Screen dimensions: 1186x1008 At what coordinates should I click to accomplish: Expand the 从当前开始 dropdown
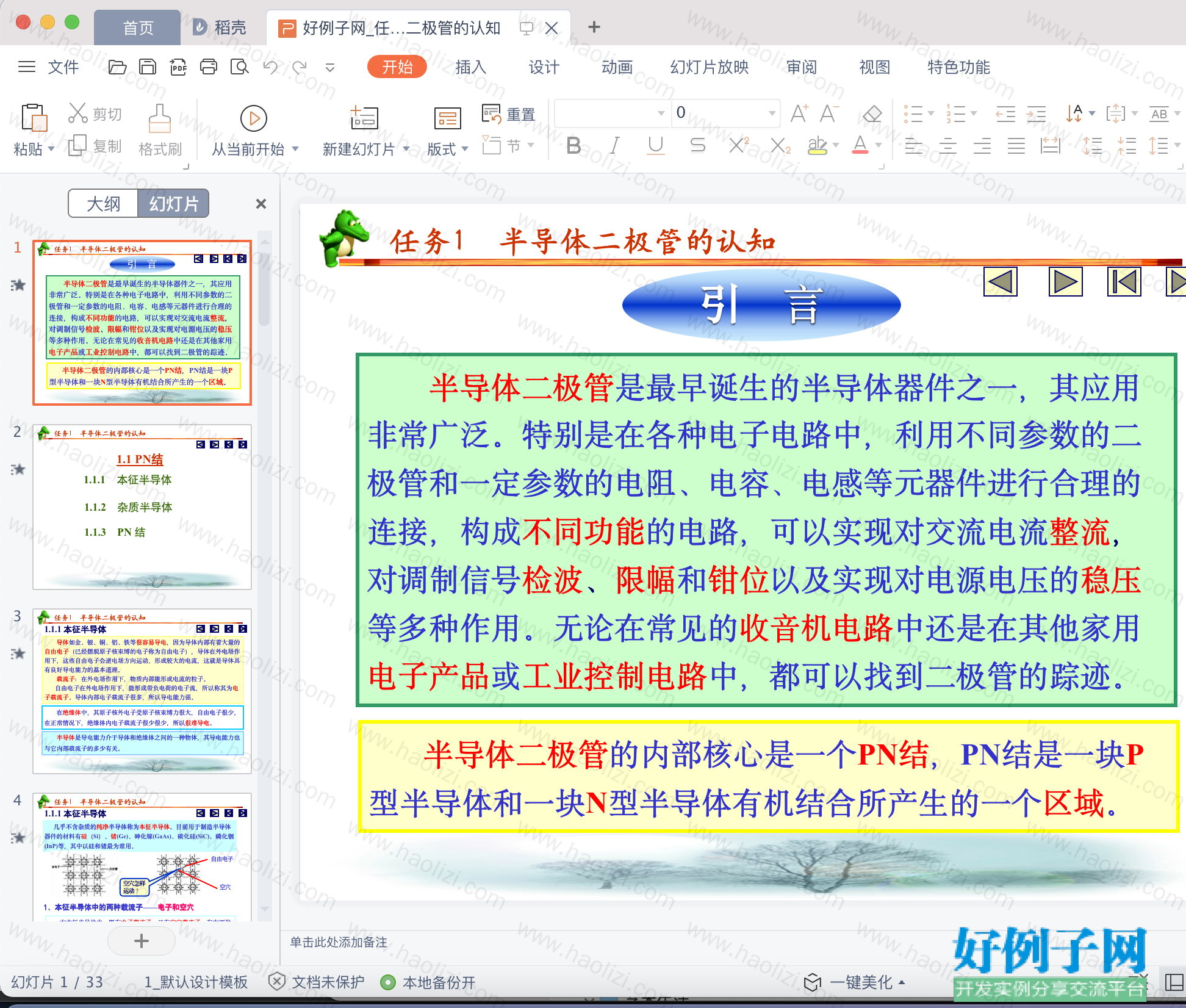pos(295,149)
